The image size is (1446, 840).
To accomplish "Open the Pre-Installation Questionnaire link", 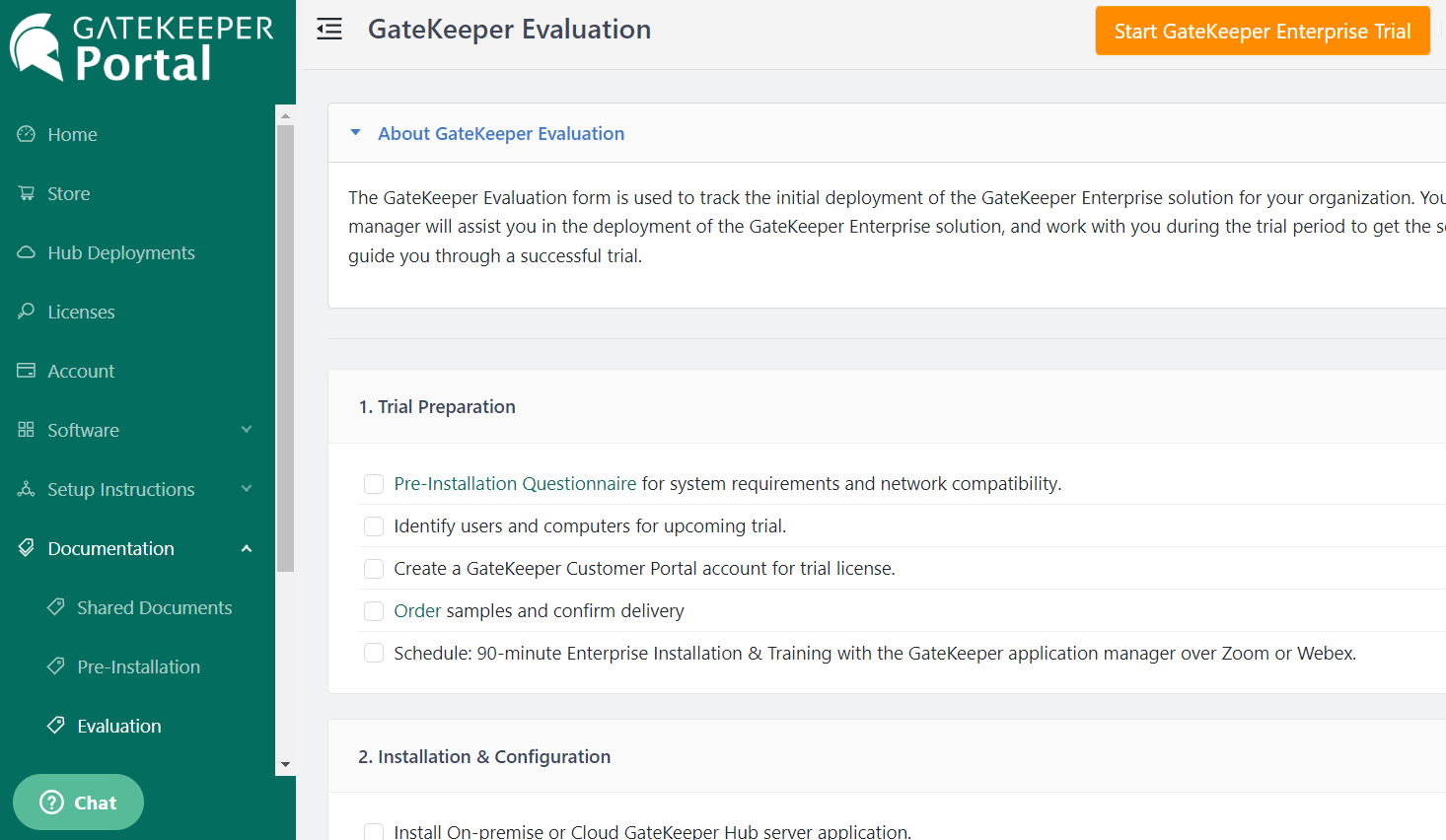I will pyautogui.click(x=514, y=484).
